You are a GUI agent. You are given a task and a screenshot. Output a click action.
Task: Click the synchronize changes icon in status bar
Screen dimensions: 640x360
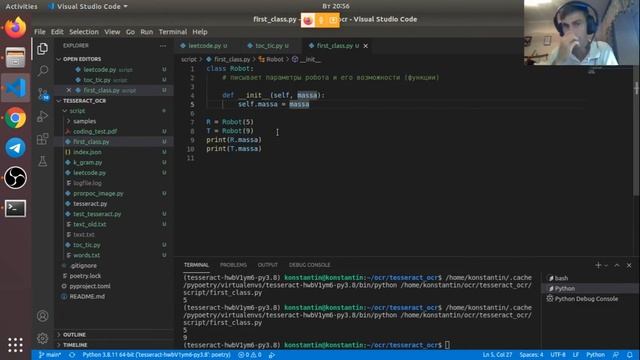[72, 355]
